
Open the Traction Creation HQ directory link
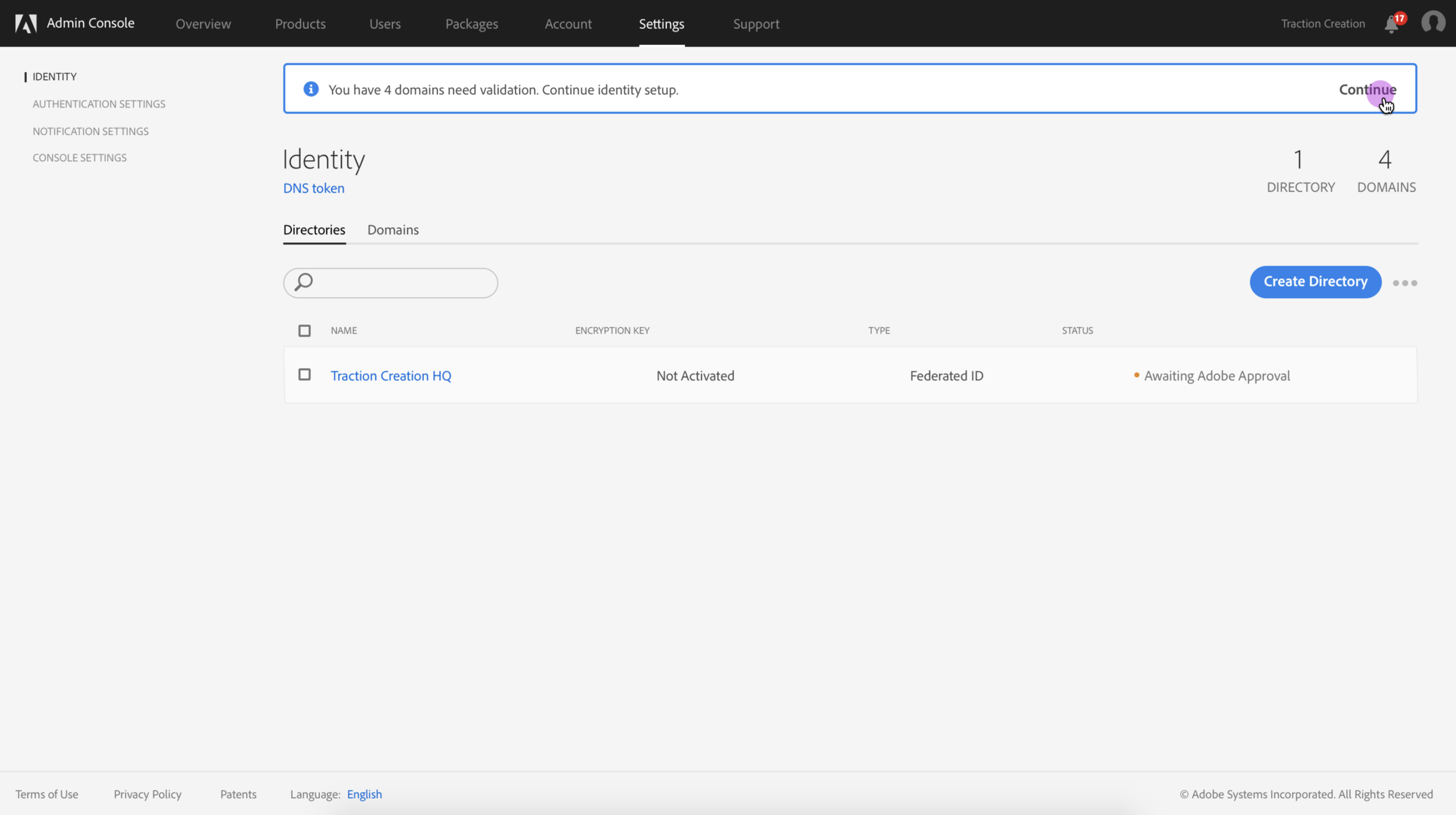[x=391, y=375]
